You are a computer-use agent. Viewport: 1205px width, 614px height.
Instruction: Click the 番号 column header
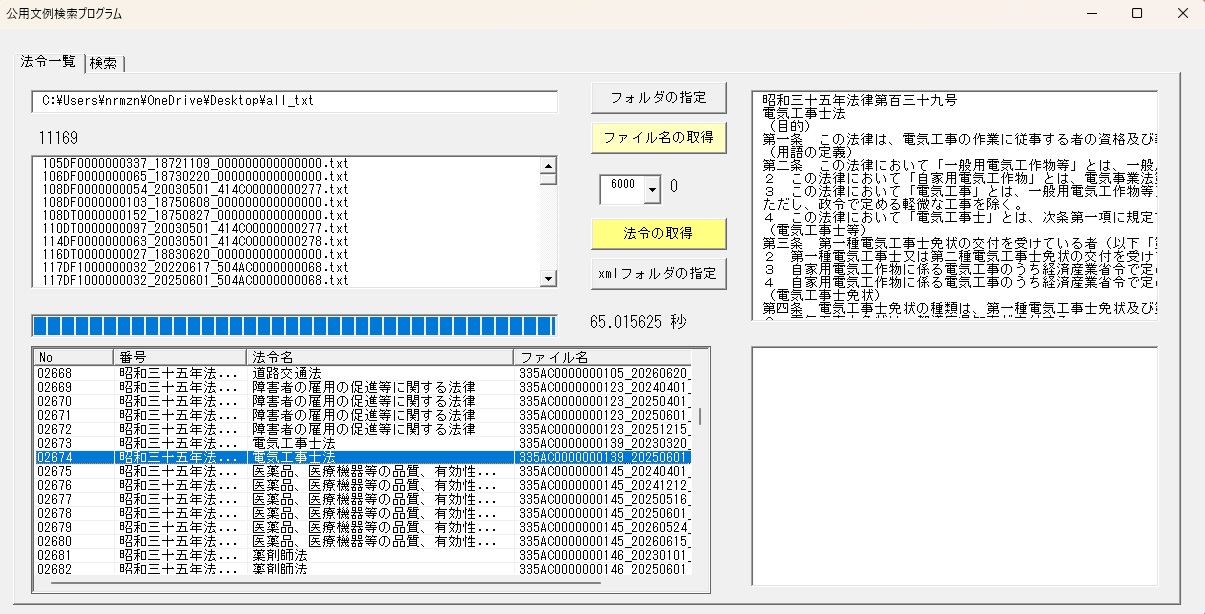179,357
